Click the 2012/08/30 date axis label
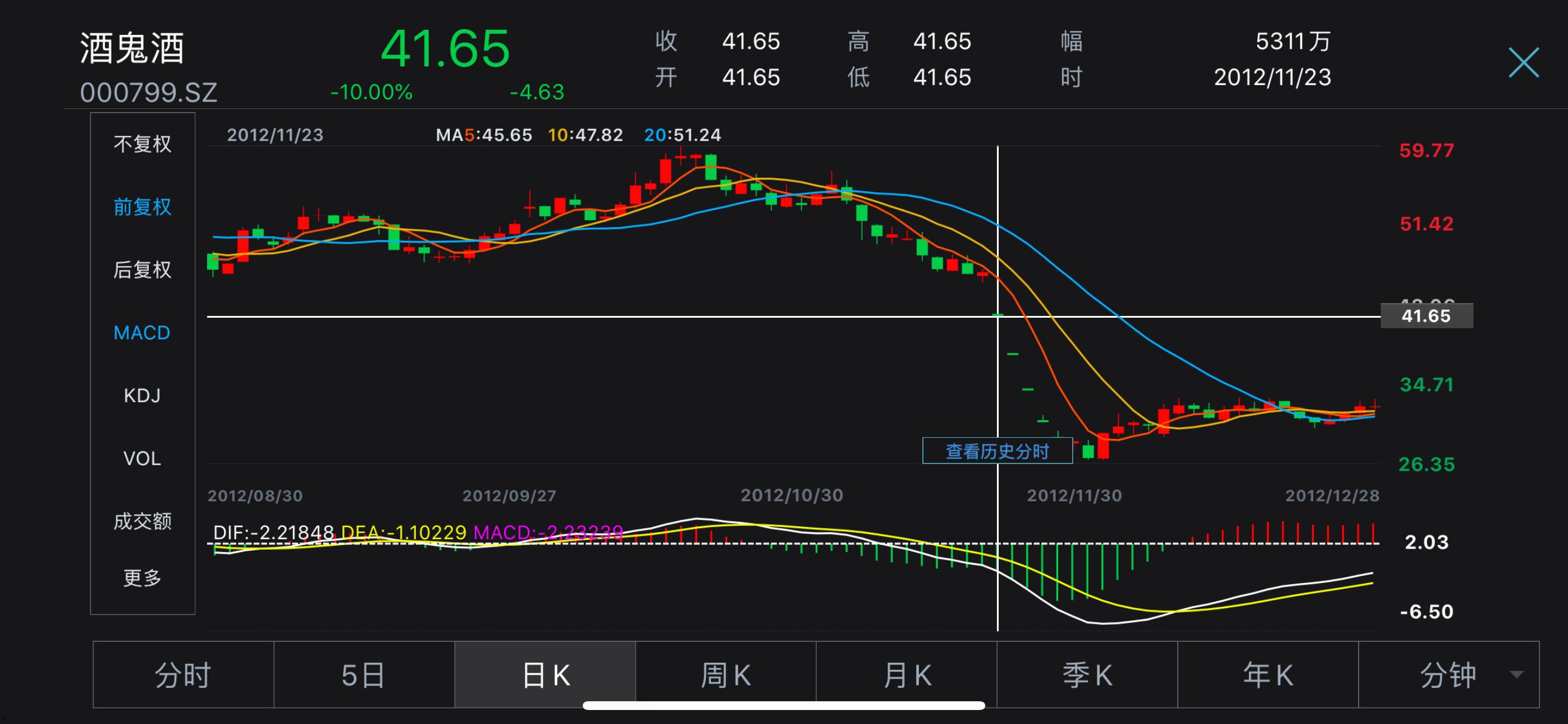The height and width of the screenshot is (724, 1568). click(255, 495)
